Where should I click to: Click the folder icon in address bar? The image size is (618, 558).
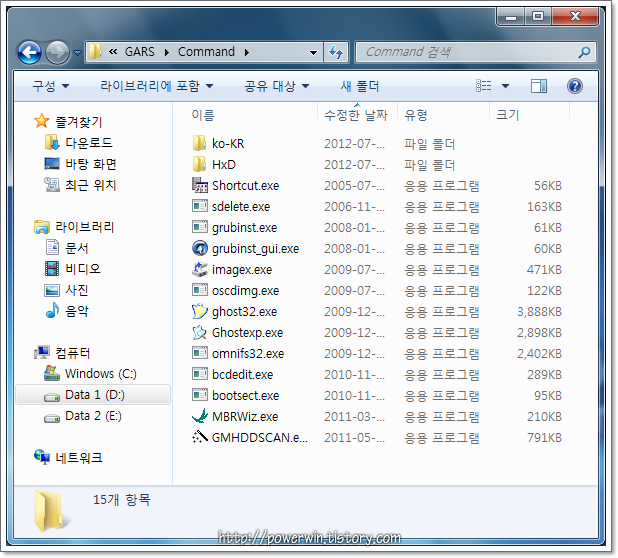coord(95,52)
